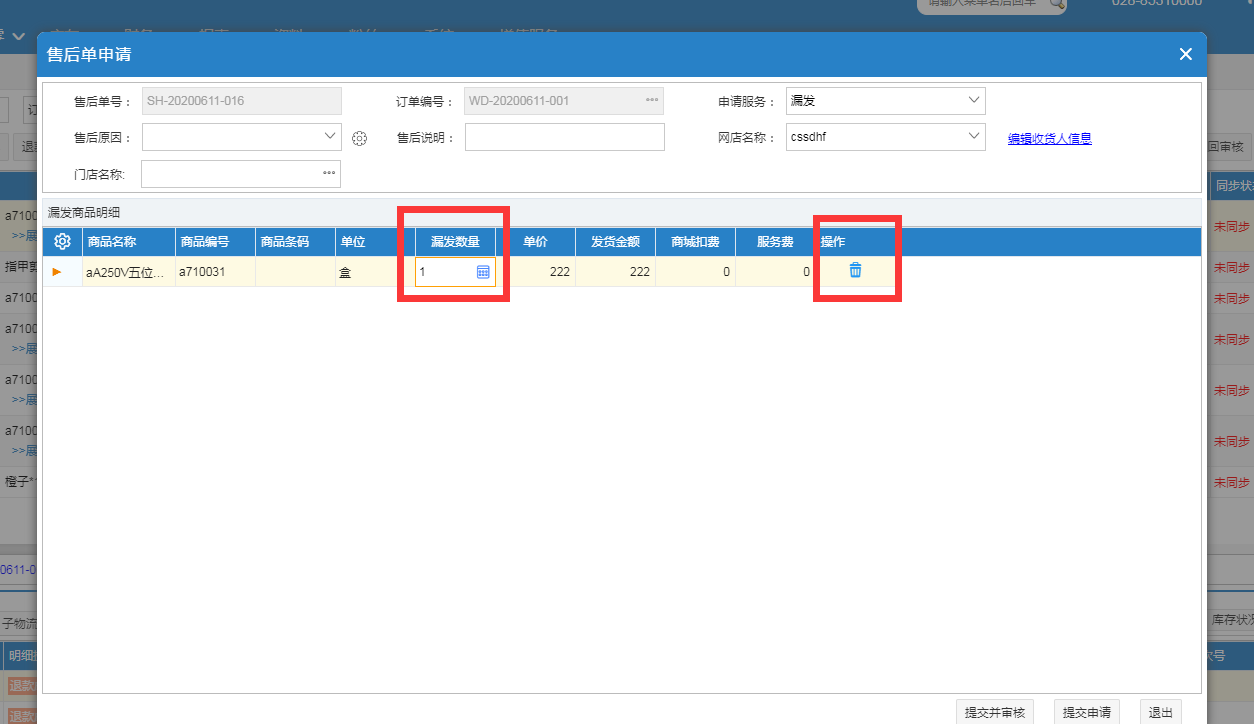1254x724 pixels.
Task: Delete the a710031 product row via trash icon
Action: 855,270
